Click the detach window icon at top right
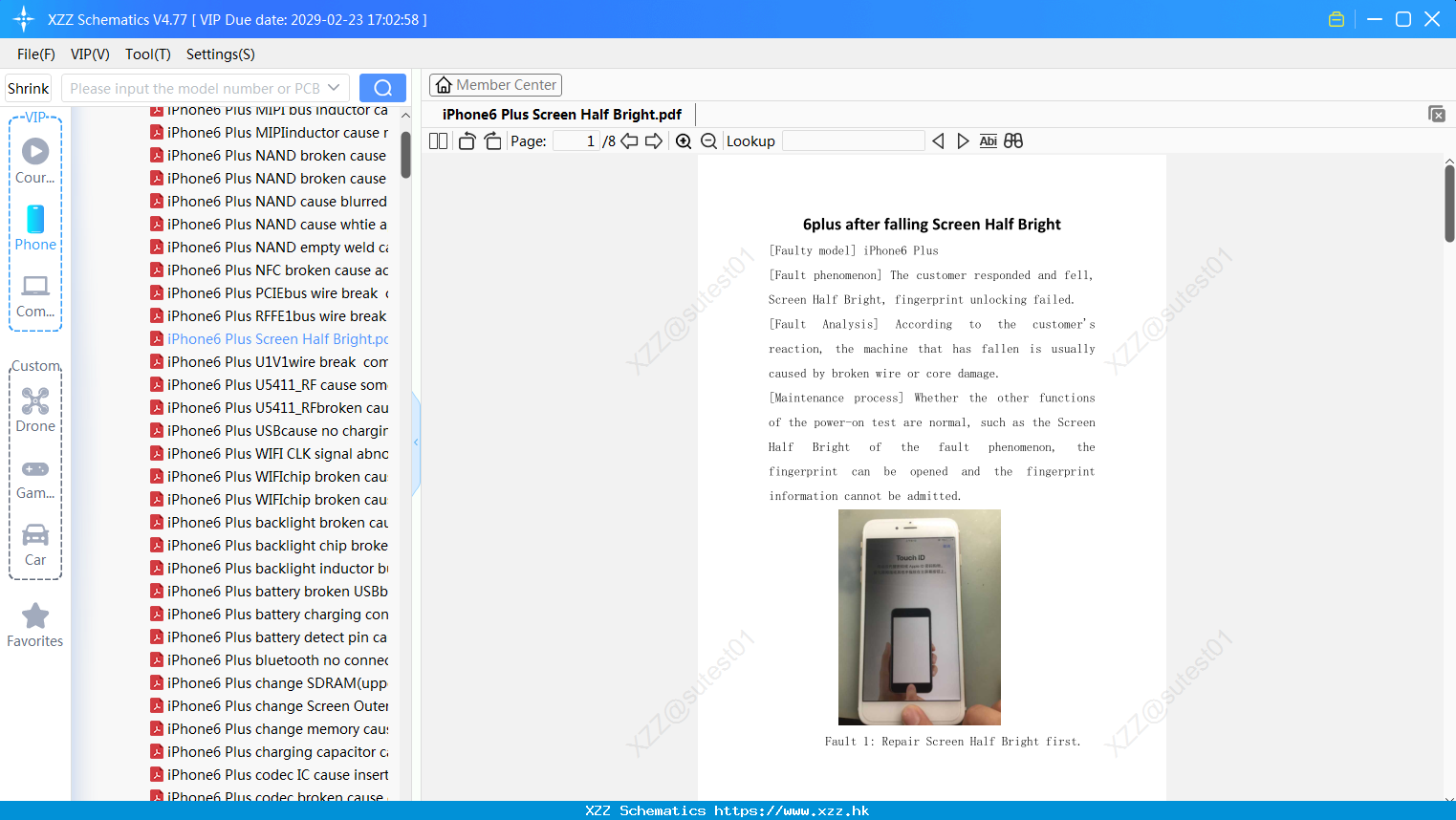 pyautogui.click(x=1437, y=114)
